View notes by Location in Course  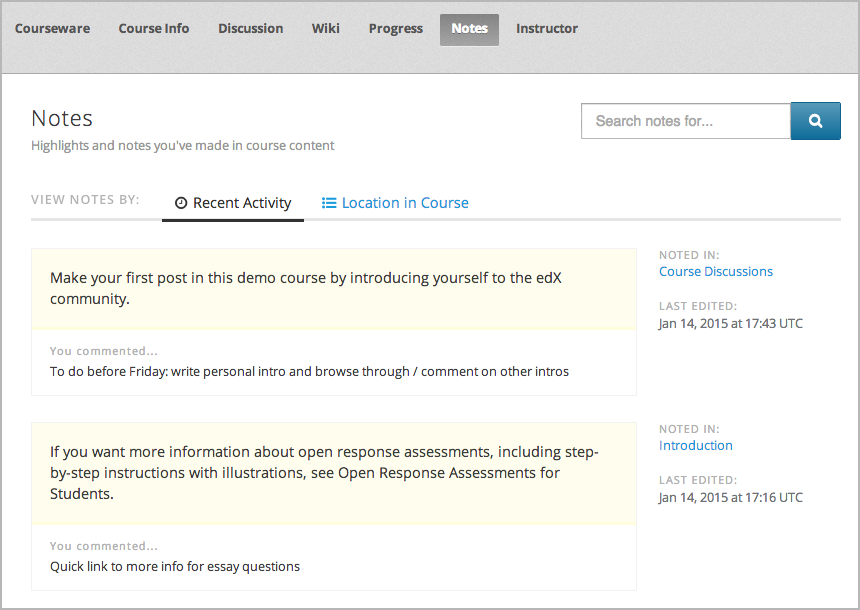[x=405, y=203]
